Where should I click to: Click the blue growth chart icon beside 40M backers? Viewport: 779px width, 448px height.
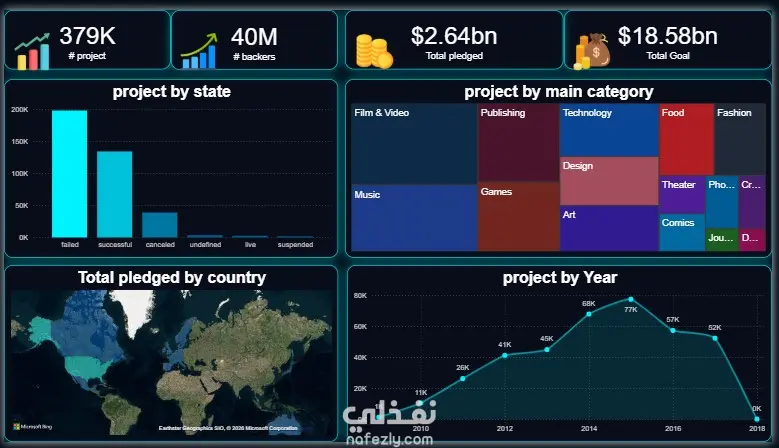pos(199,51)
